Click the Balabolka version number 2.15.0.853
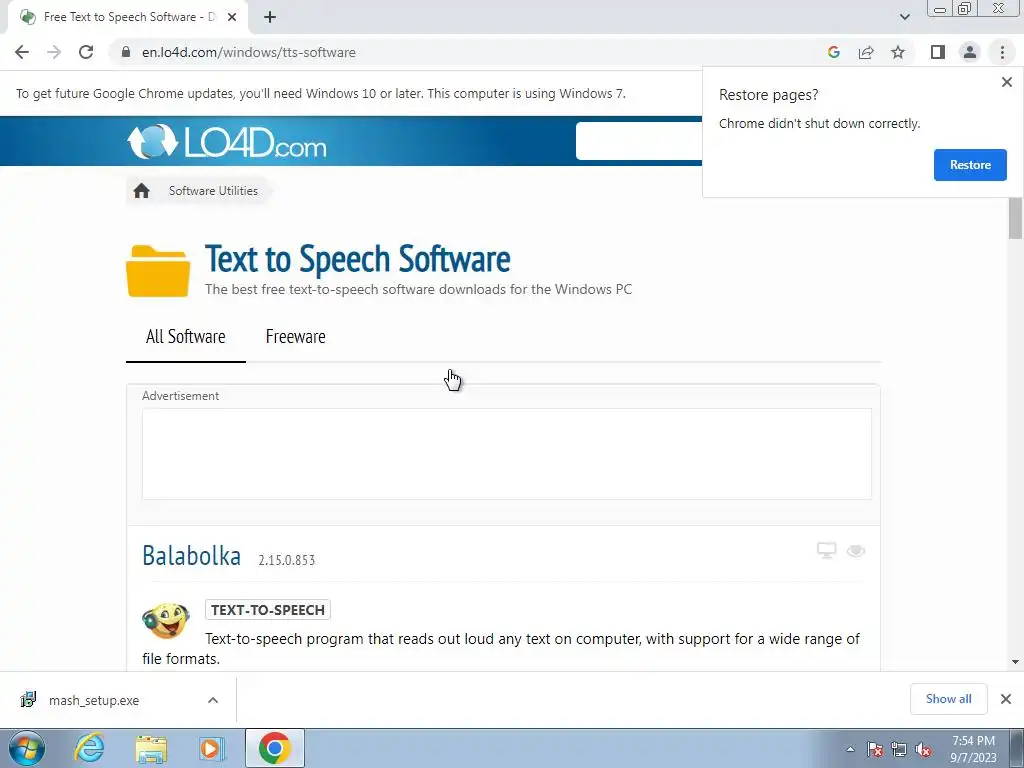1024x768 pixels. [287, 560]
